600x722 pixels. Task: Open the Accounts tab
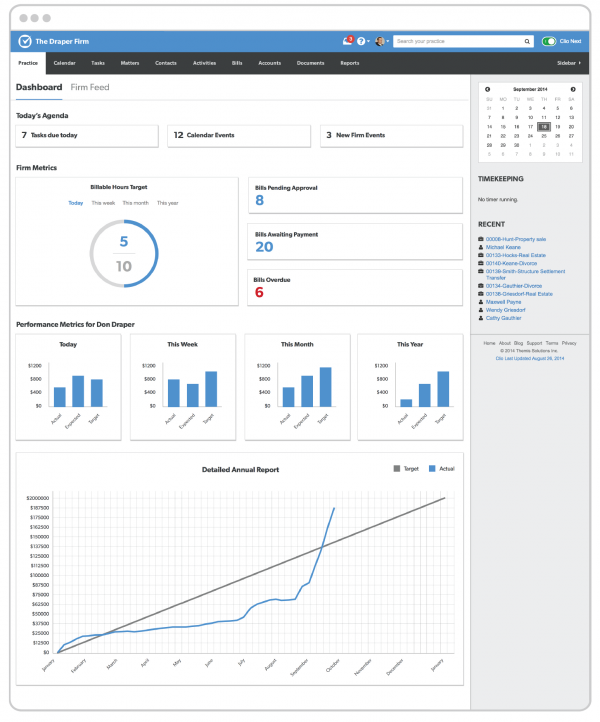coord(269,63)
